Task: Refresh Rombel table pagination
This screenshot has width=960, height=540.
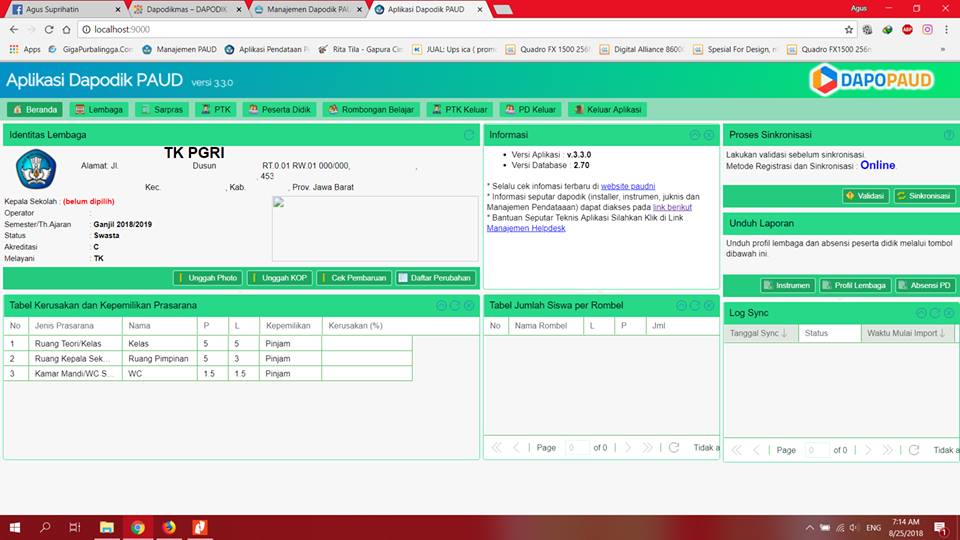Action: coord(674,448)
